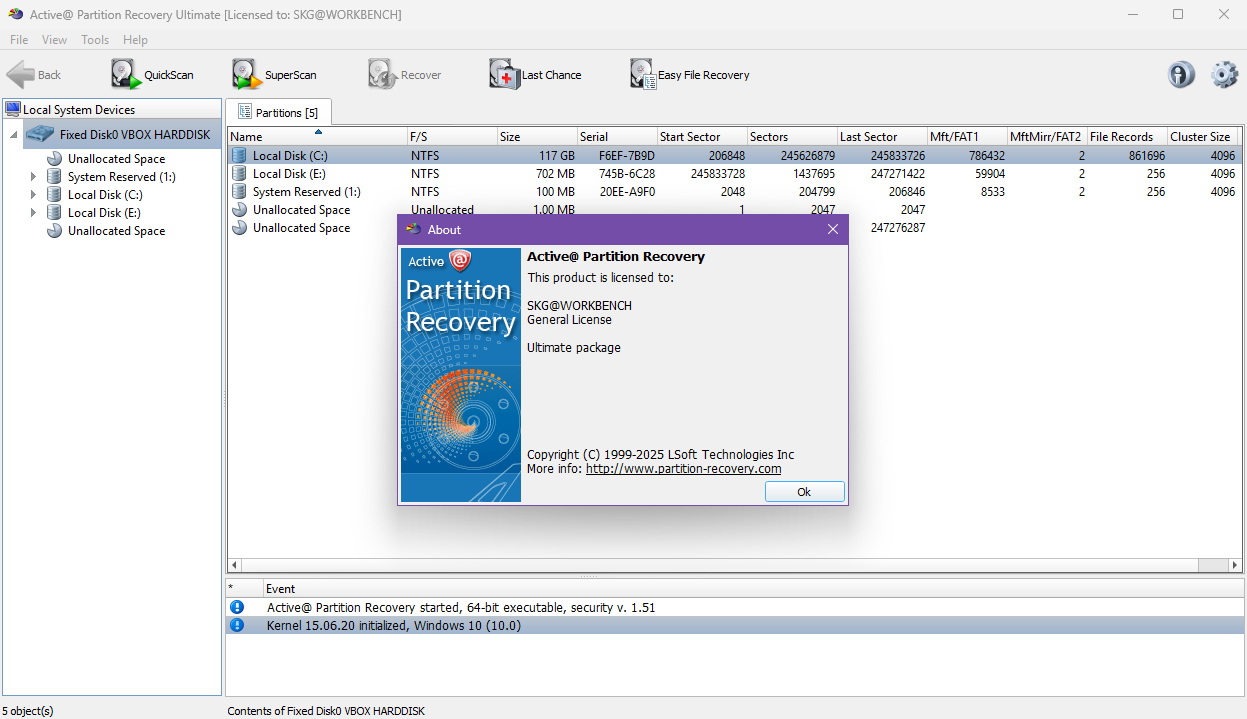The width and height of the screenshot is (1247, 719).
Task: Sort by the Mft/FAT1 column header
Action: coord(967,136)
